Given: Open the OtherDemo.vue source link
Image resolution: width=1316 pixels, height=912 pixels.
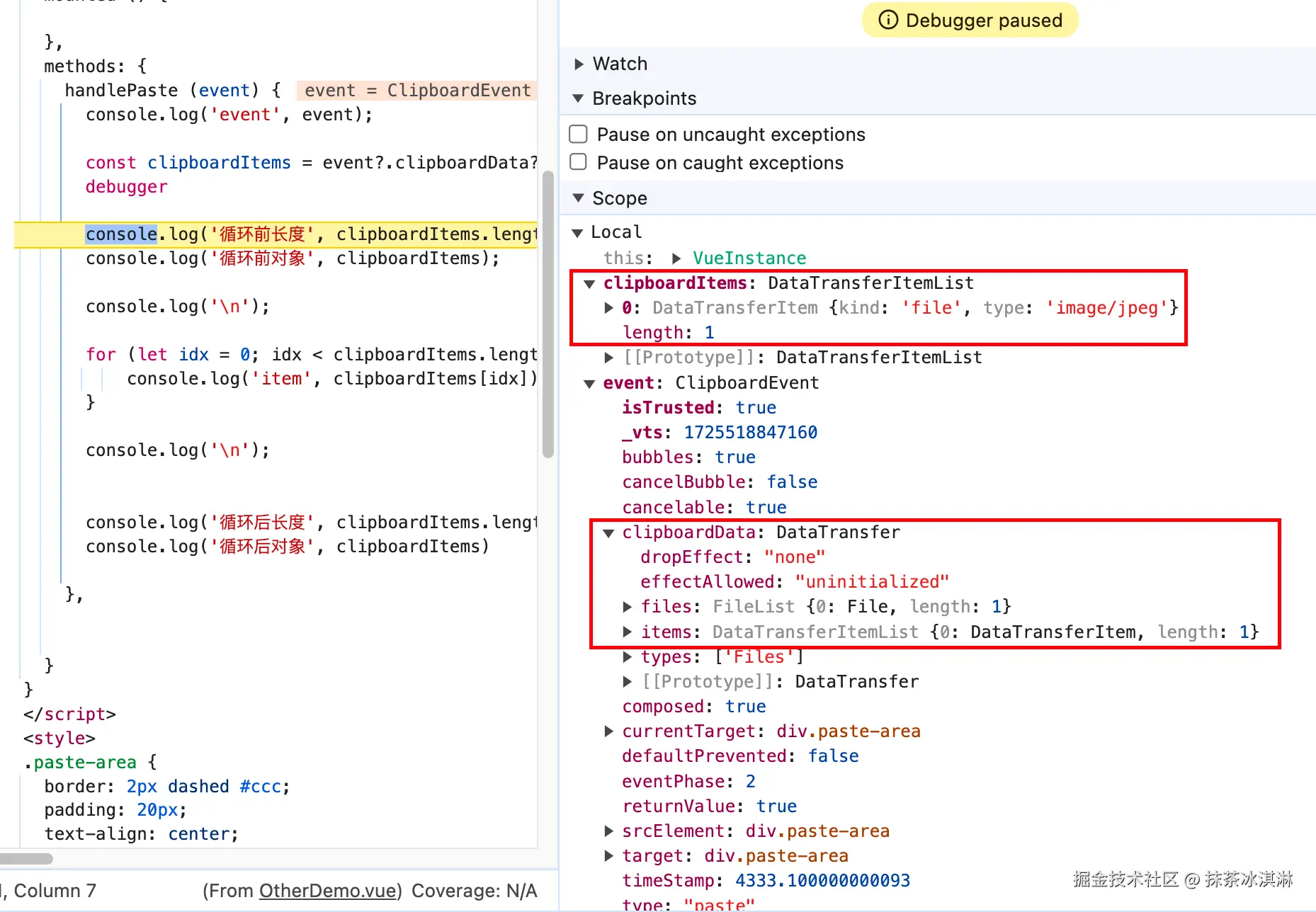Looking at the screenshot, I should 327,891.
